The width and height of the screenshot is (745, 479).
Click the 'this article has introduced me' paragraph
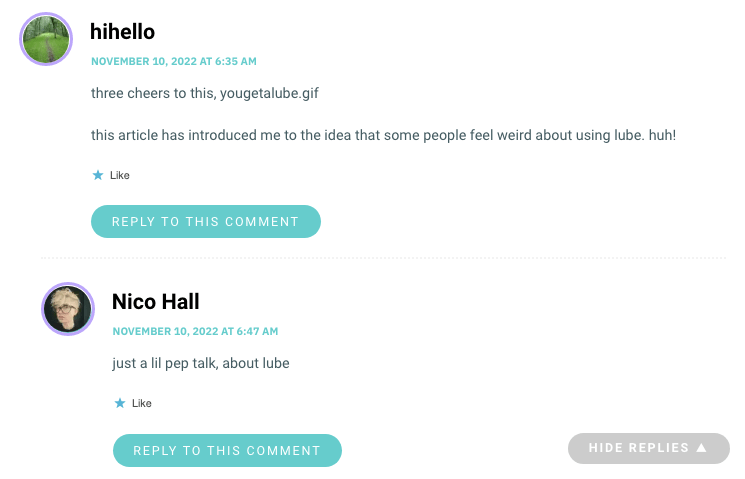[383, 135]
